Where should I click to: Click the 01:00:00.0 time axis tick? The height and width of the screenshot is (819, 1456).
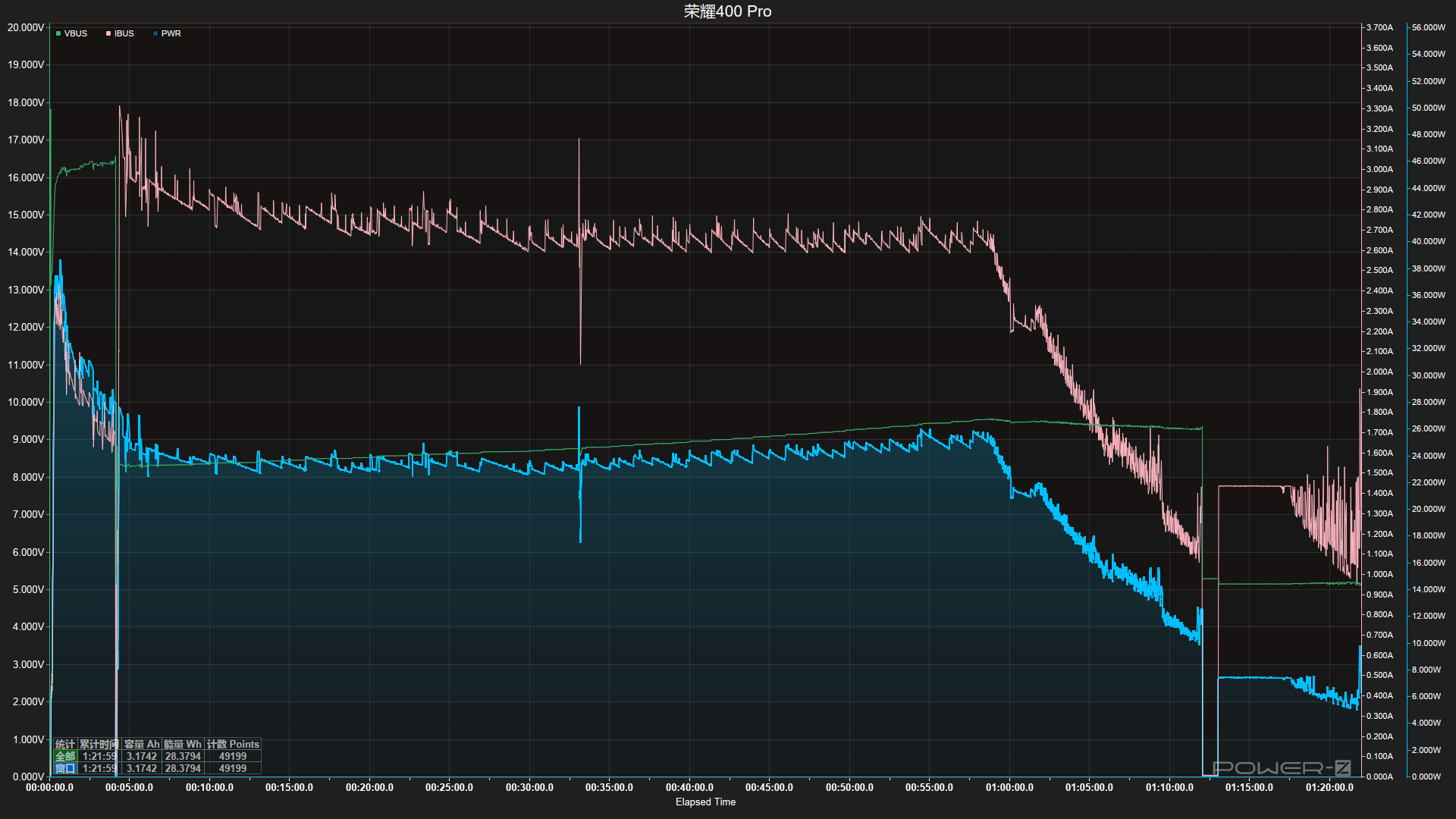[1009, 788]
